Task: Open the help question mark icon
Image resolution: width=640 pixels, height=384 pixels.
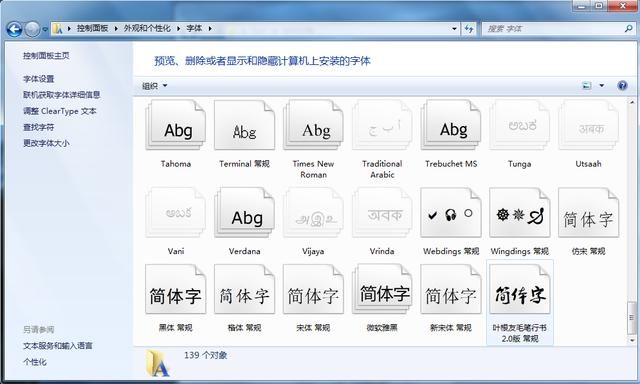Action: [x=622, y=85]
